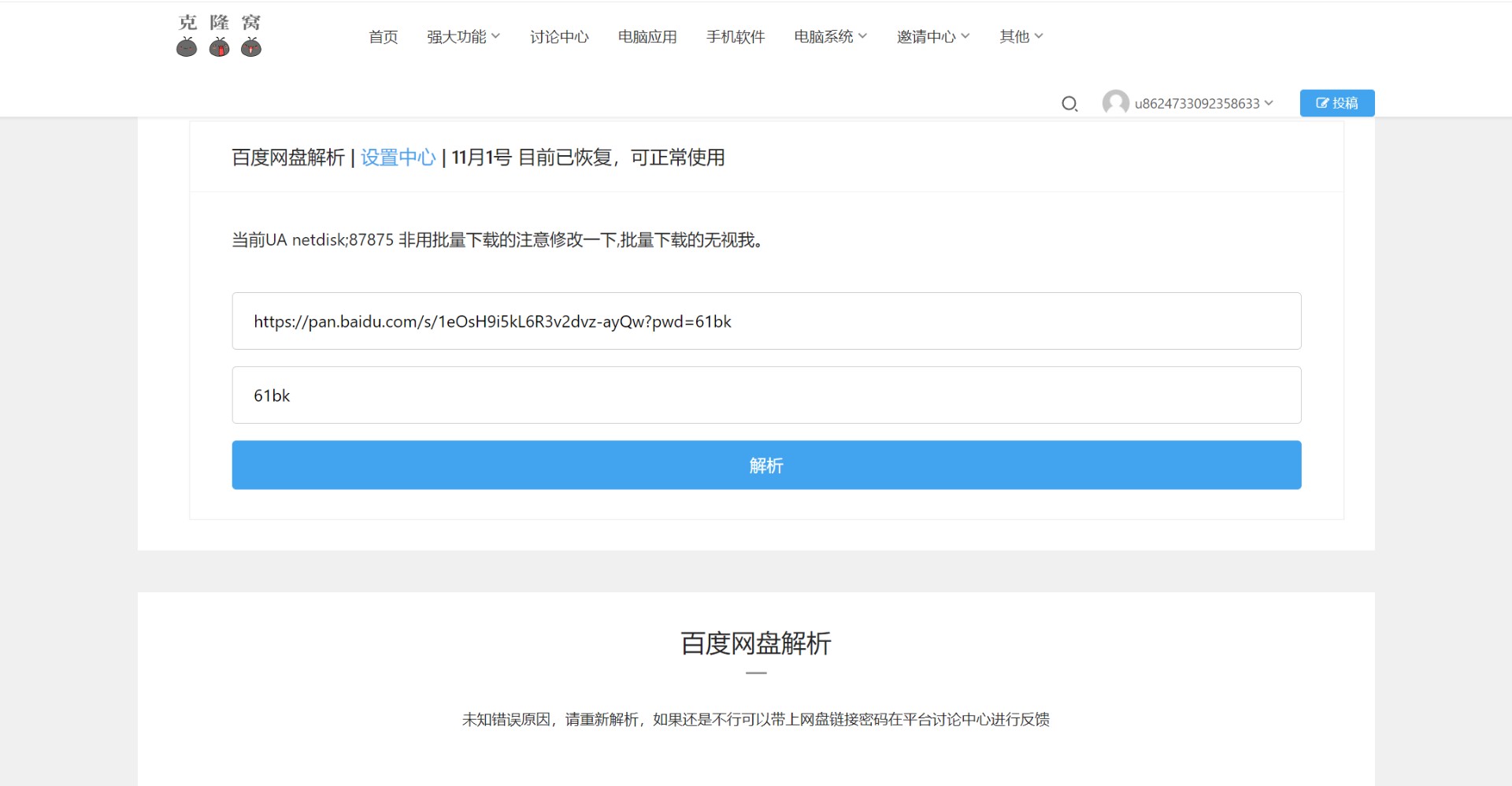The width and height of the screenshot is (1512, 786).
Task: Click the 克隆窝 site logo
Action: tap(219, 35)
